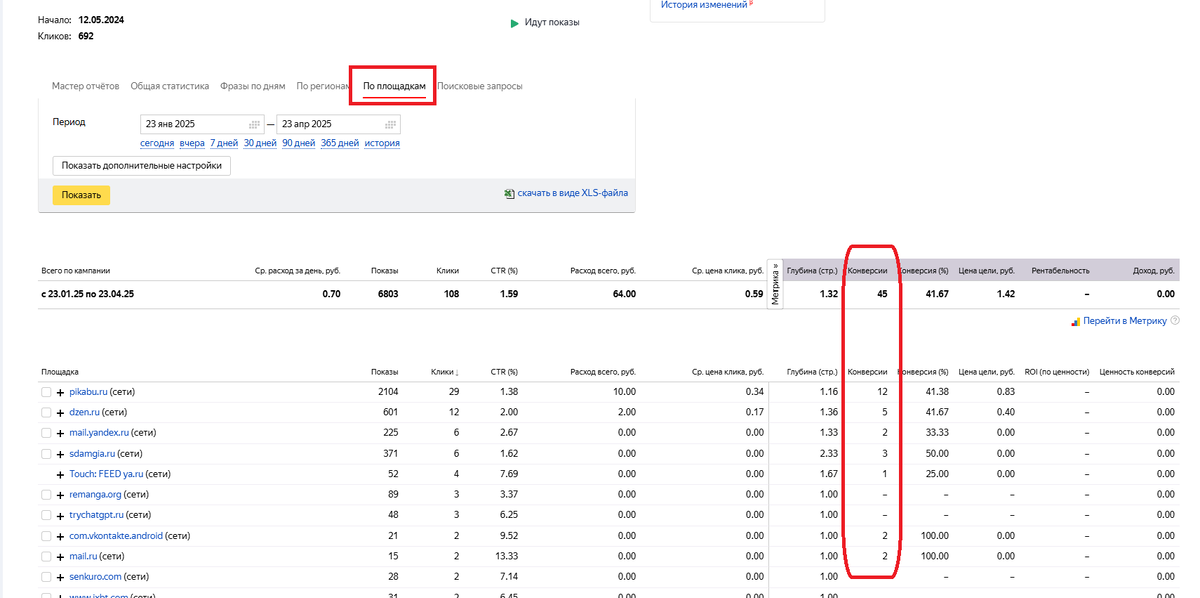This screenshot has width=1200, height=598.
Task: Expand the mail.ru row plus sign
Action: pyautogui.click(x=60, y=556)
